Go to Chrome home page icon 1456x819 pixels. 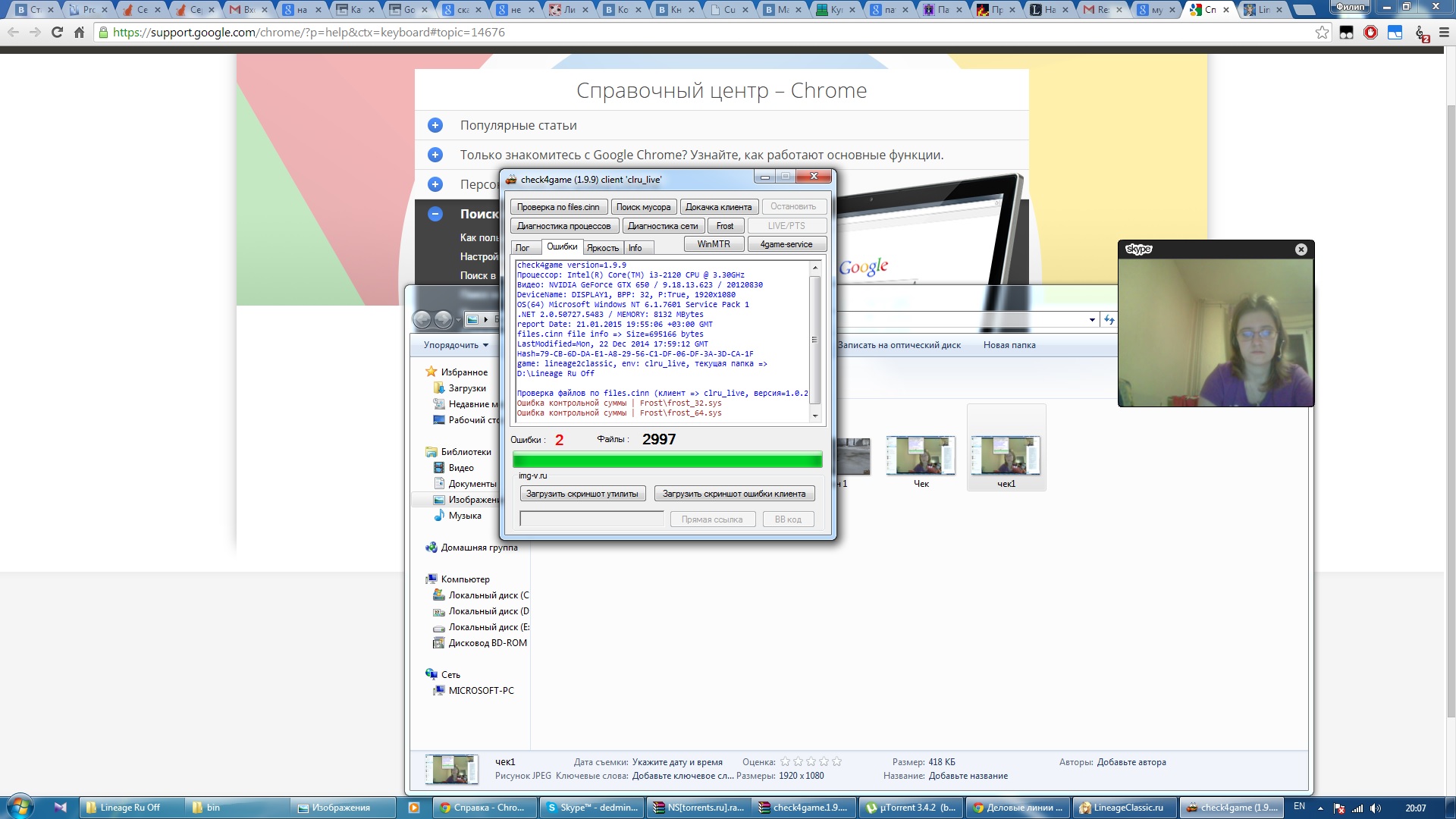pos(79,33)
